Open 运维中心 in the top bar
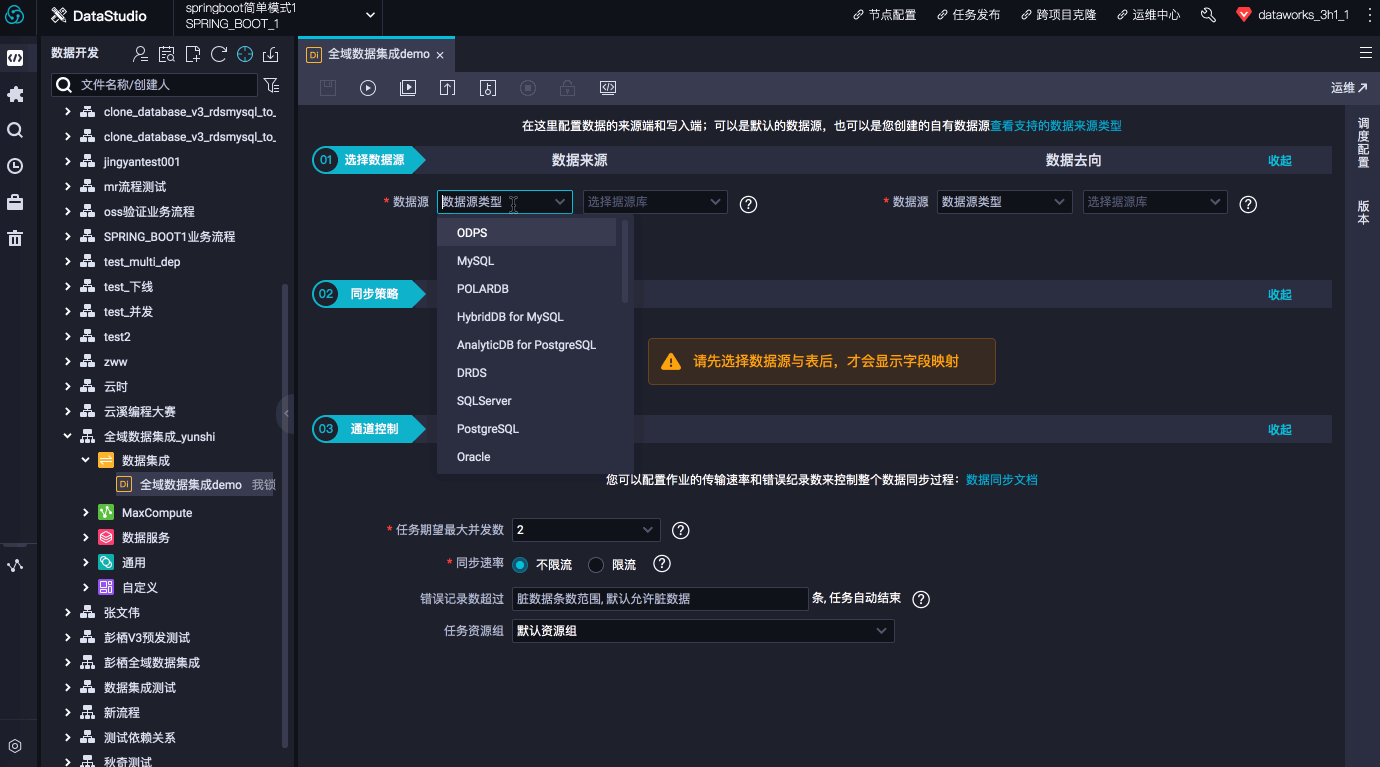1380x767 pixels. coord(1148,15)
